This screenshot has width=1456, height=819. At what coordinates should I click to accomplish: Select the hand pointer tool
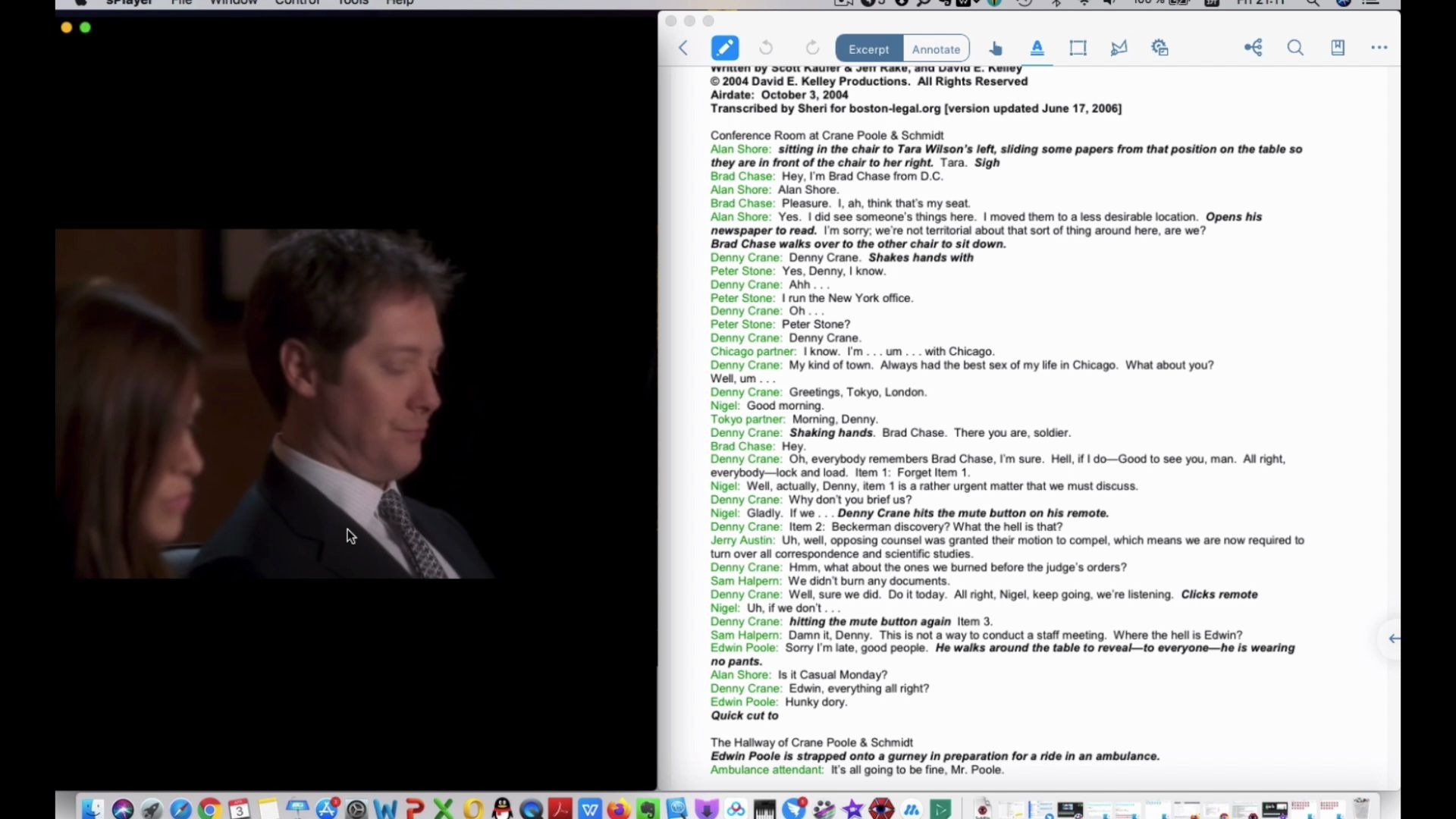point(996,49)
